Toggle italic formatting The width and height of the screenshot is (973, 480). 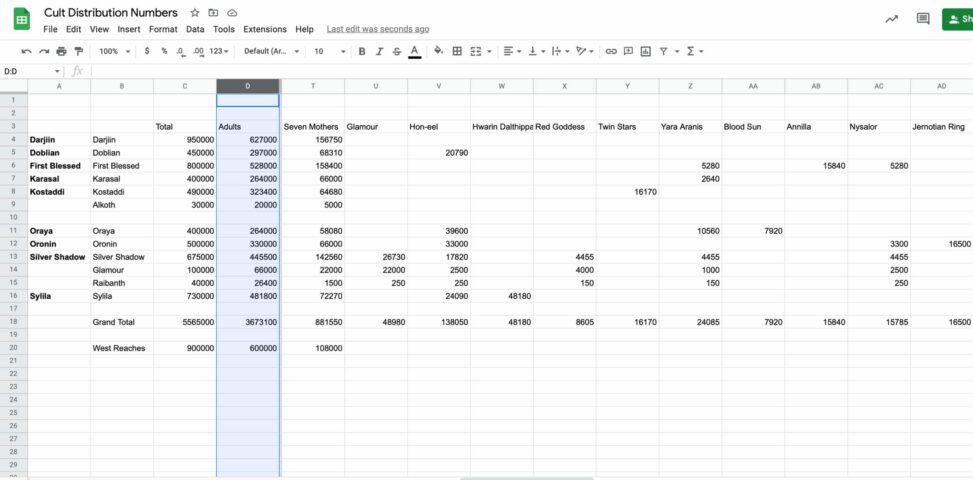tap(380, 51)
